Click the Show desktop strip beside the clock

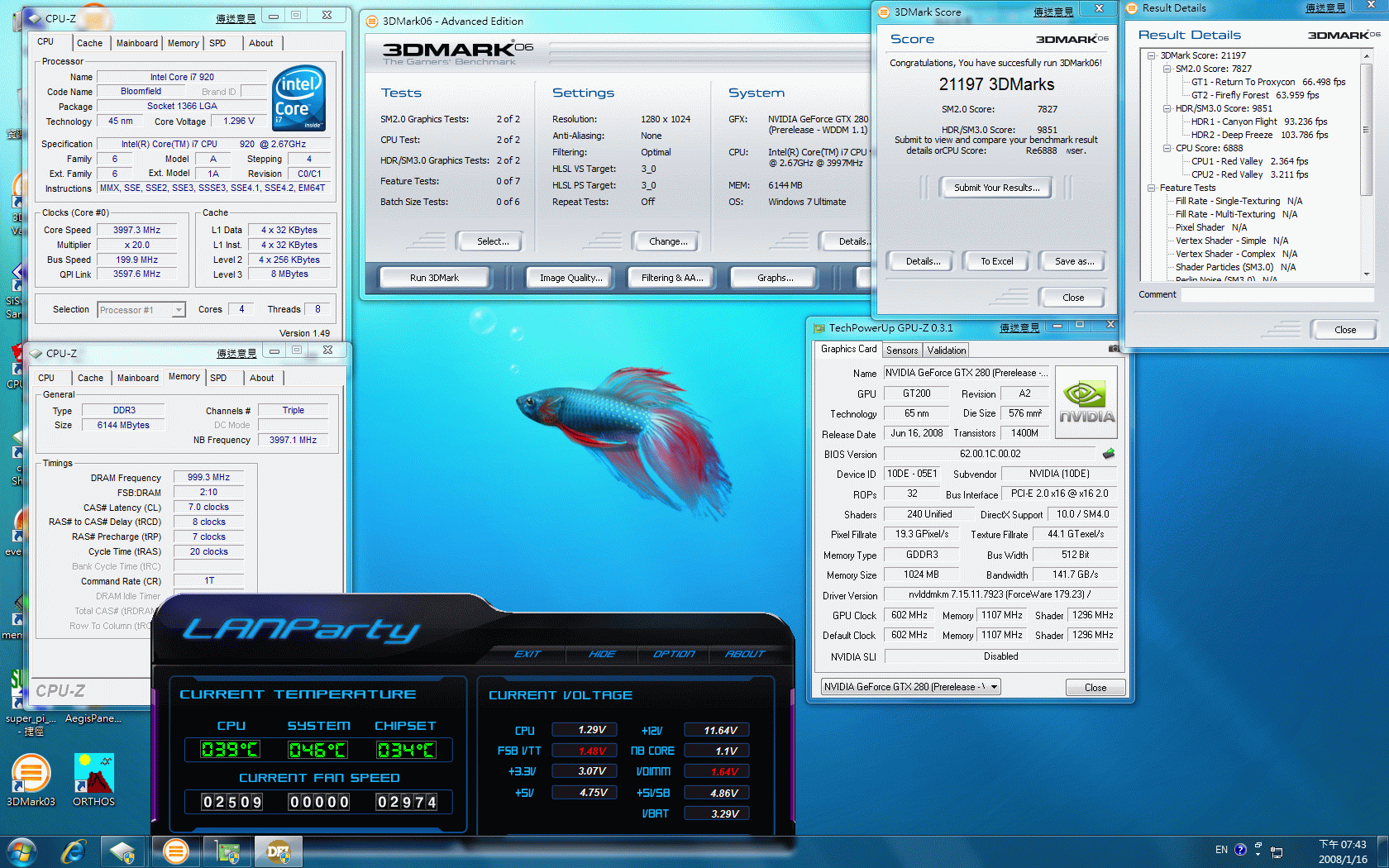[x=1382, y=851]
